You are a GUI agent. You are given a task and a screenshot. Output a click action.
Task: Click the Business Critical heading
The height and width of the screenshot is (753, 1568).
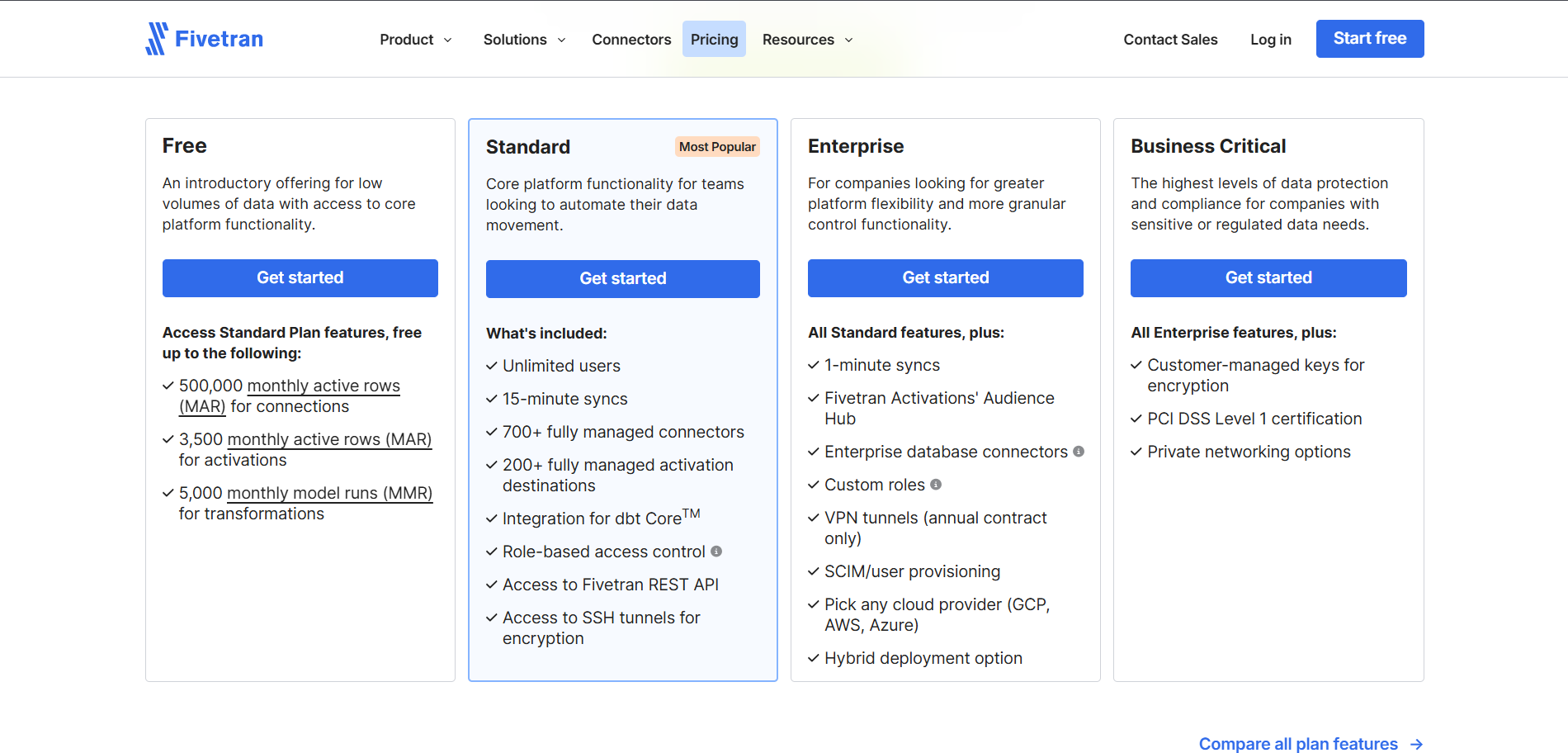pos(1208,146)
